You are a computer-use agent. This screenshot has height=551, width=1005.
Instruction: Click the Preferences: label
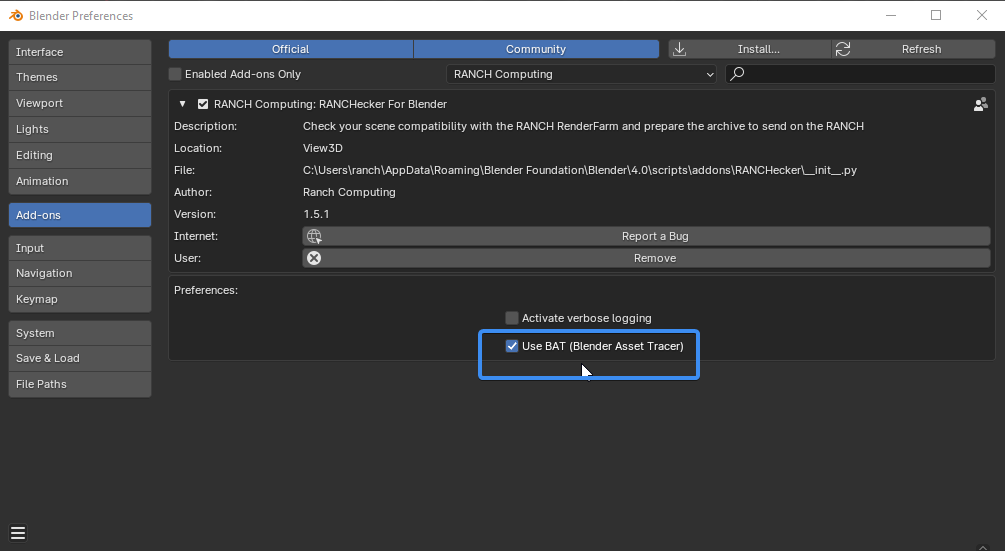coord(206,290)
